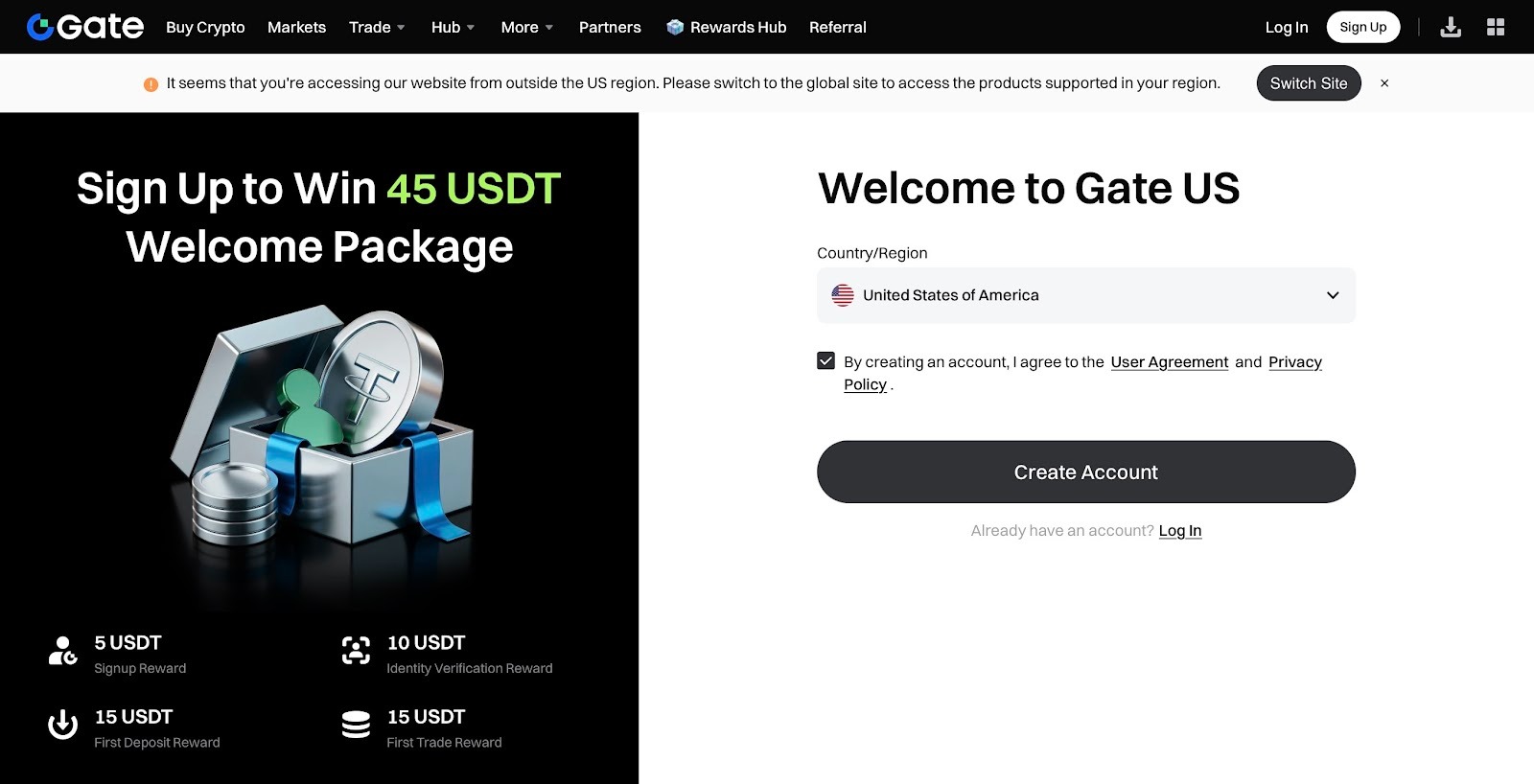Open the User Agreement link
Viewport: 1534px width, 784px height.
coord(1169,362)
